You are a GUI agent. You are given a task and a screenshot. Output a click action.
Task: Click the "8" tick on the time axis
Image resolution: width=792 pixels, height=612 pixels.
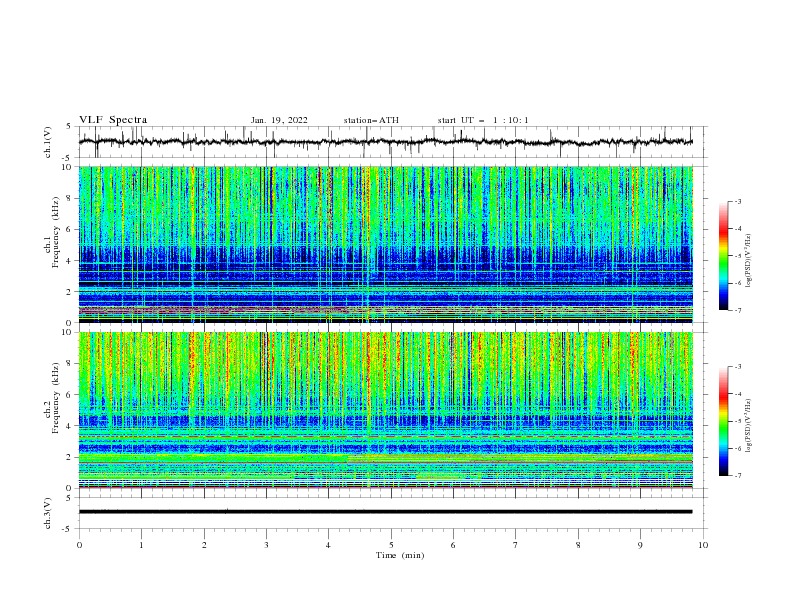[578, 545]
